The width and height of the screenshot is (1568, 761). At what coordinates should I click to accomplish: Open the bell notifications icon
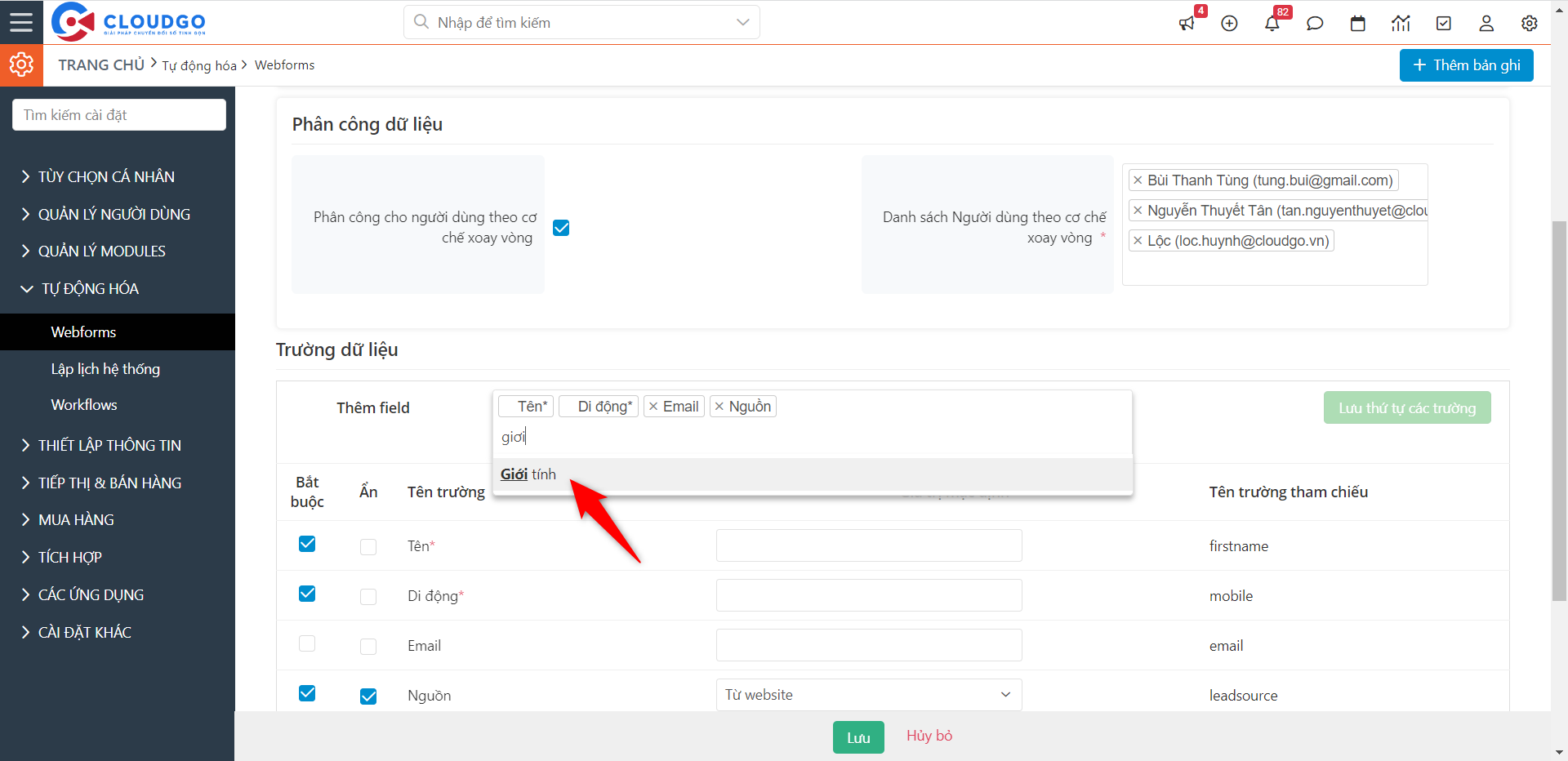click(x=1272, y=24)
